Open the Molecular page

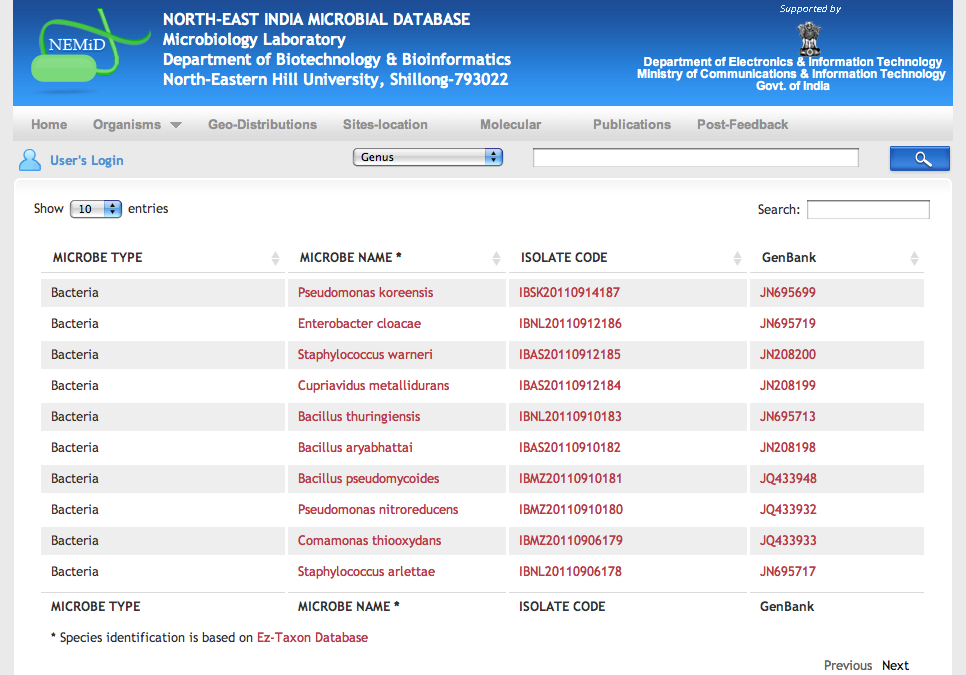point(511,124)
